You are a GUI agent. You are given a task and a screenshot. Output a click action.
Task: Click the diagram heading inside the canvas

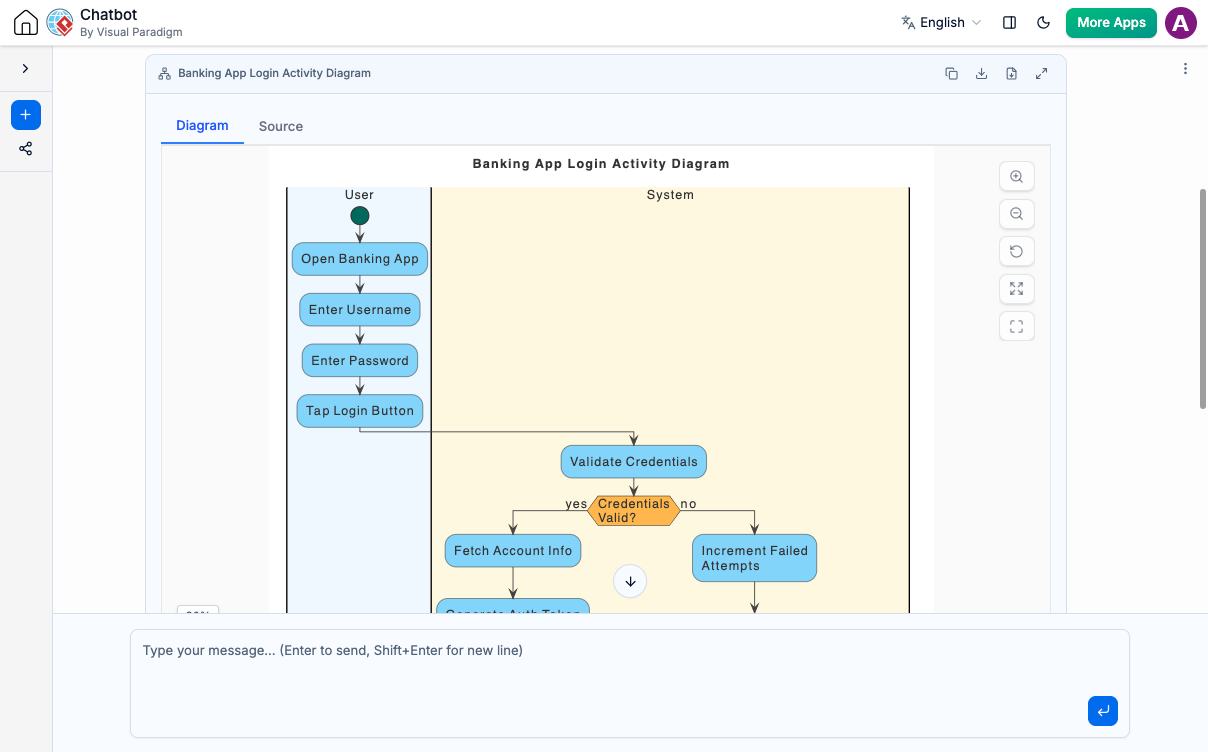click(601, 164)
